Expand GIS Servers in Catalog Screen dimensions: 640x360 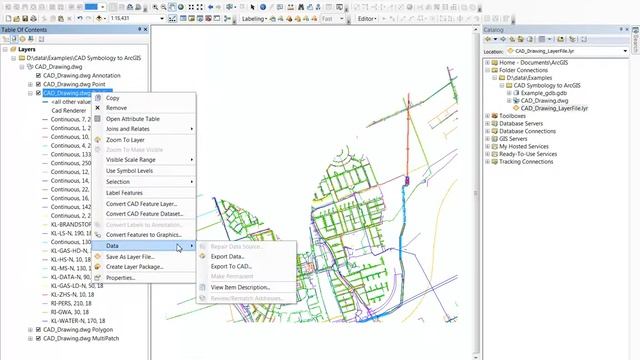(x=487, y=139)
